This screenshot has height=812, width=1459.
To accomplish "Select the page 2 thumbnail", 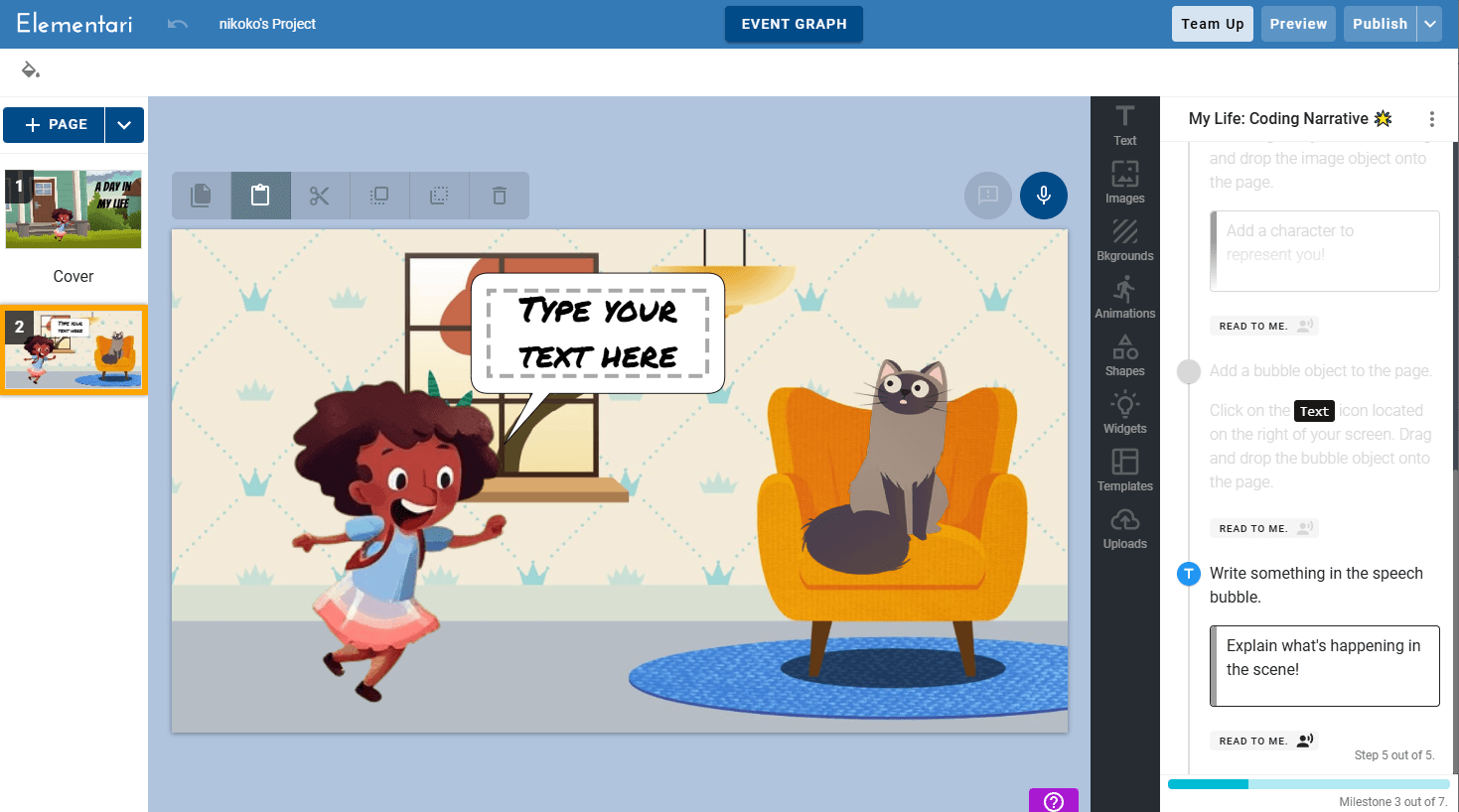I will (x=73, y=349).
